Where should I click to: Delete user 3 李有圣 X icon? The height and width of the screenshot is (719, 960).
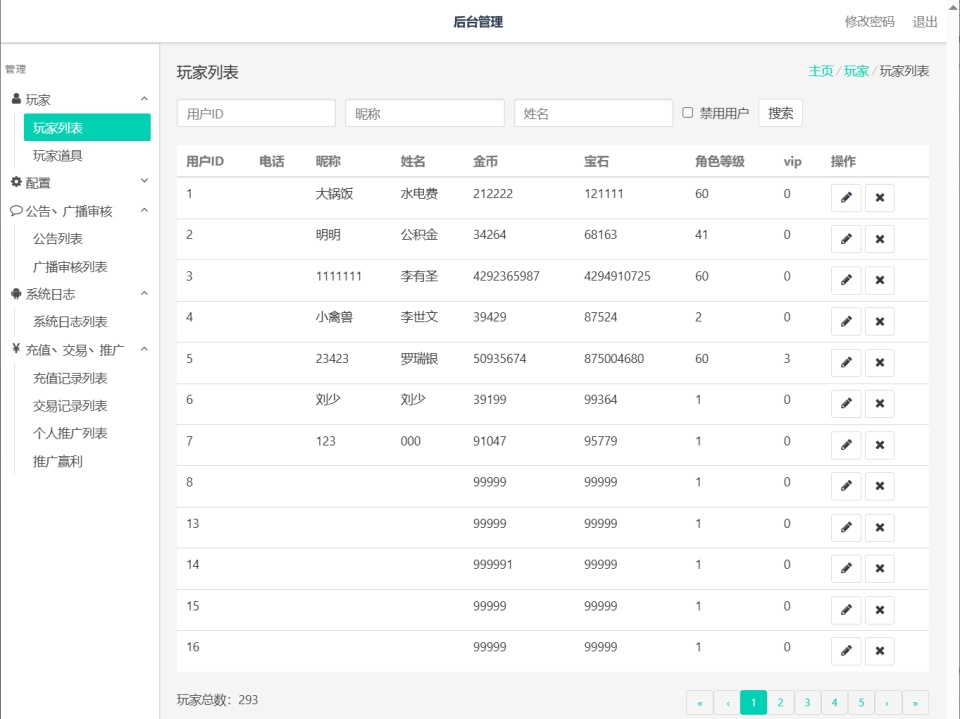coord(880,280)
